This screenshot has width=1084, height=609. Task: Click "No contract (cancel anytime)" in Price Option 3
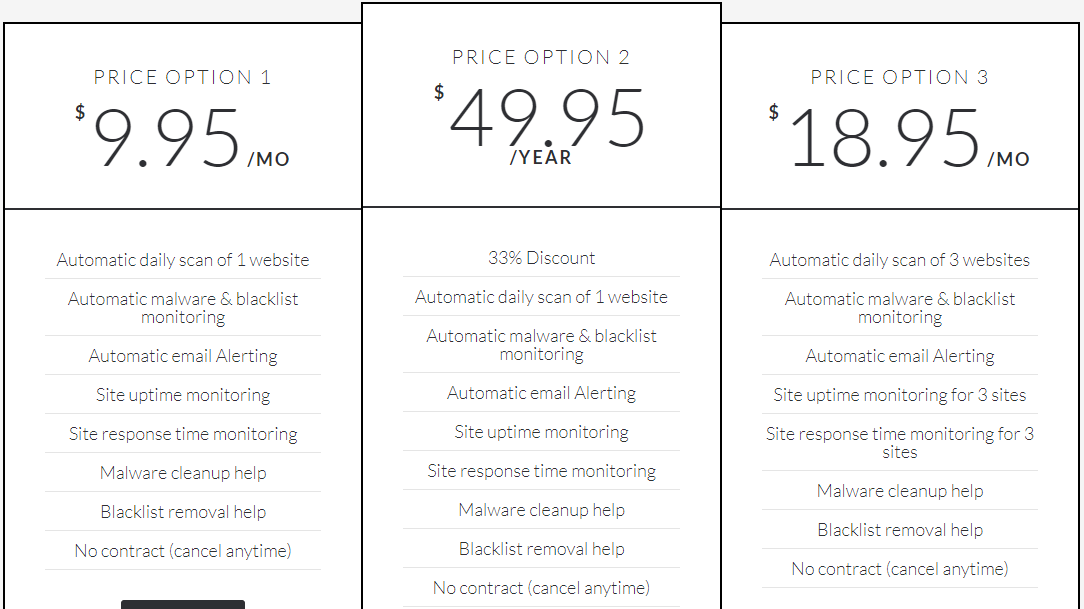(899, 569)
